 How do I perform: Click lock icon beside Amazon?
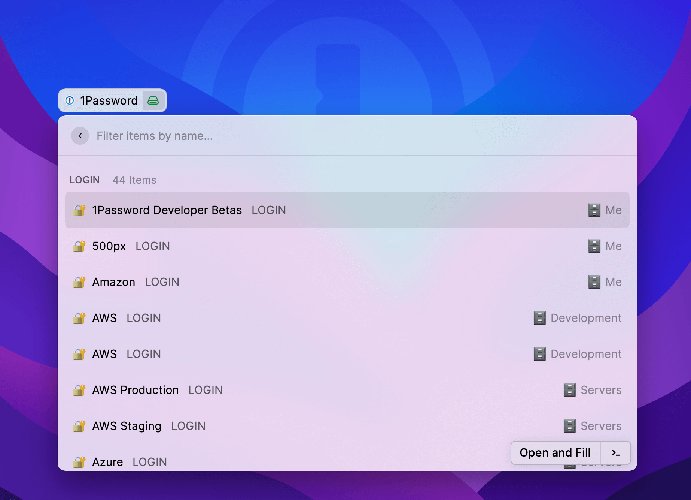pos(79,282)
